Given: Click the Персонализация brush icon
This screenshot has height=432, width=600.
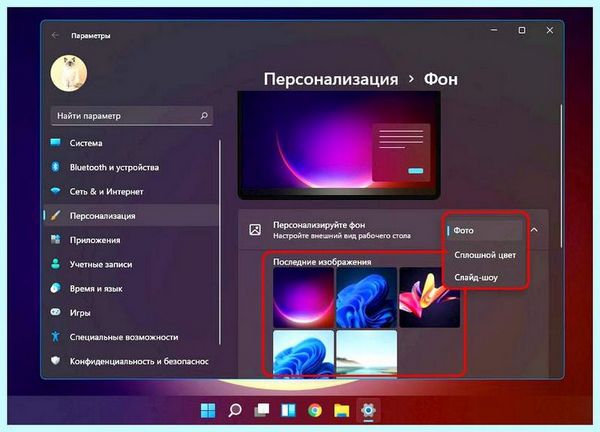Looking at the screenshot, I should tap(55, 215).
